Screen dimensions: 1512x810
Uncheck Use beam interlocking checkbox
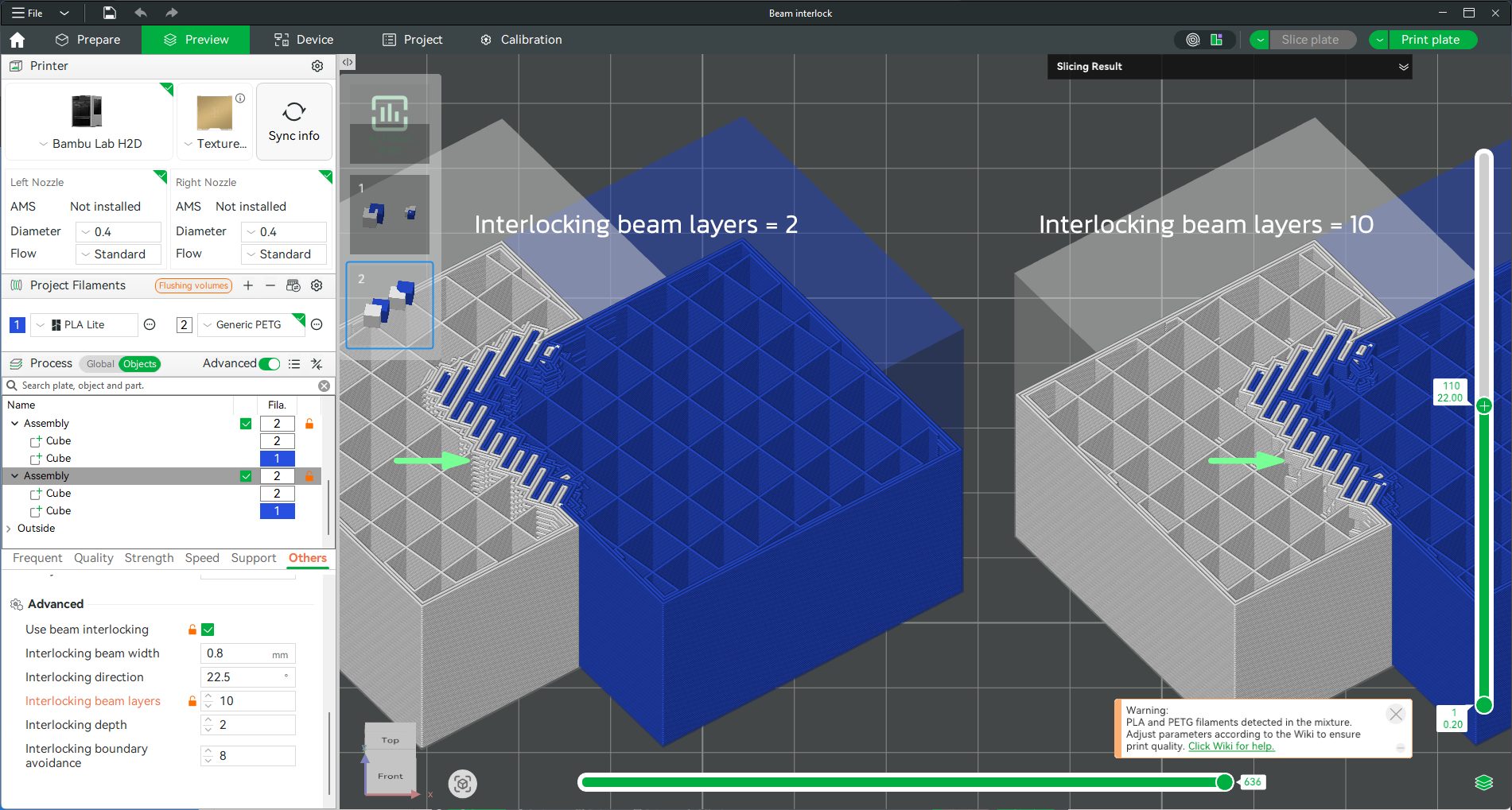208,630
